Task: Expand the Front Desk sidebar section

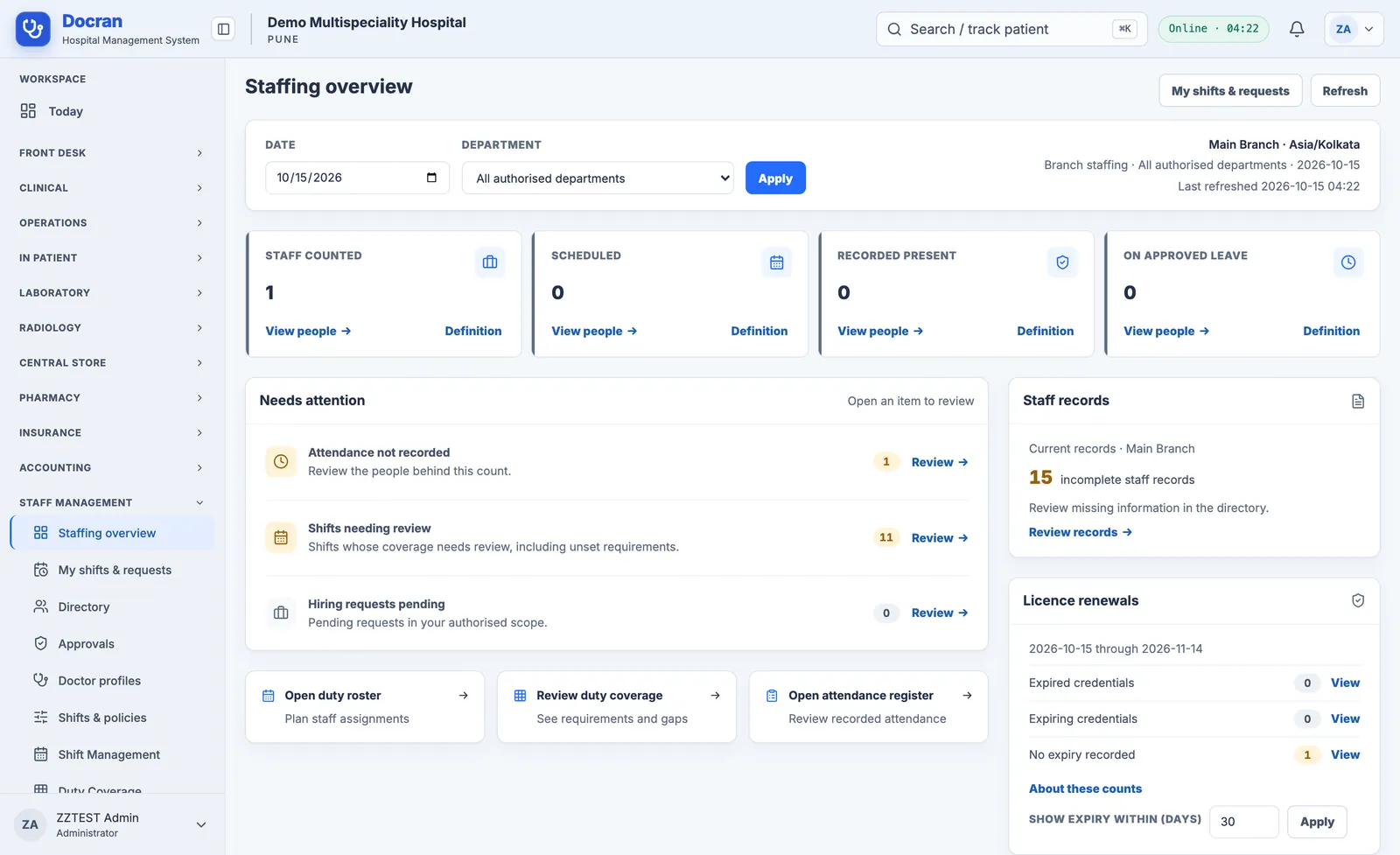Action: [111, 153]
